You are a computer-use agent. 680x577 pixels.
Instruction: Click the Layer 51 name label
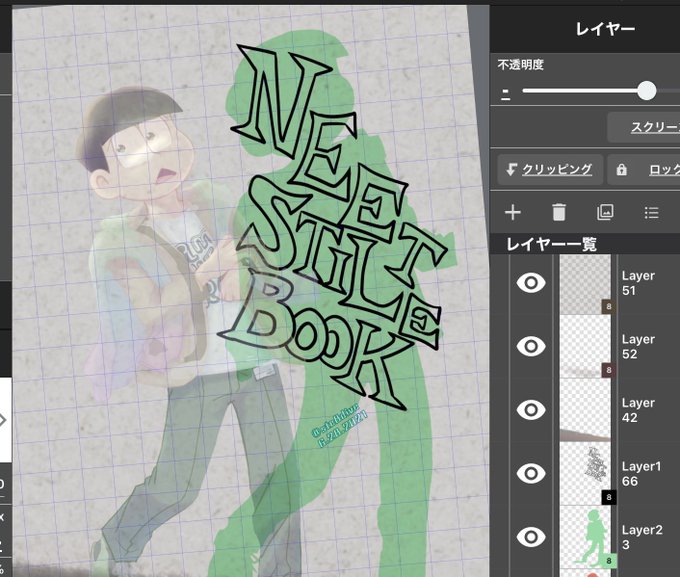coord(638,283)
